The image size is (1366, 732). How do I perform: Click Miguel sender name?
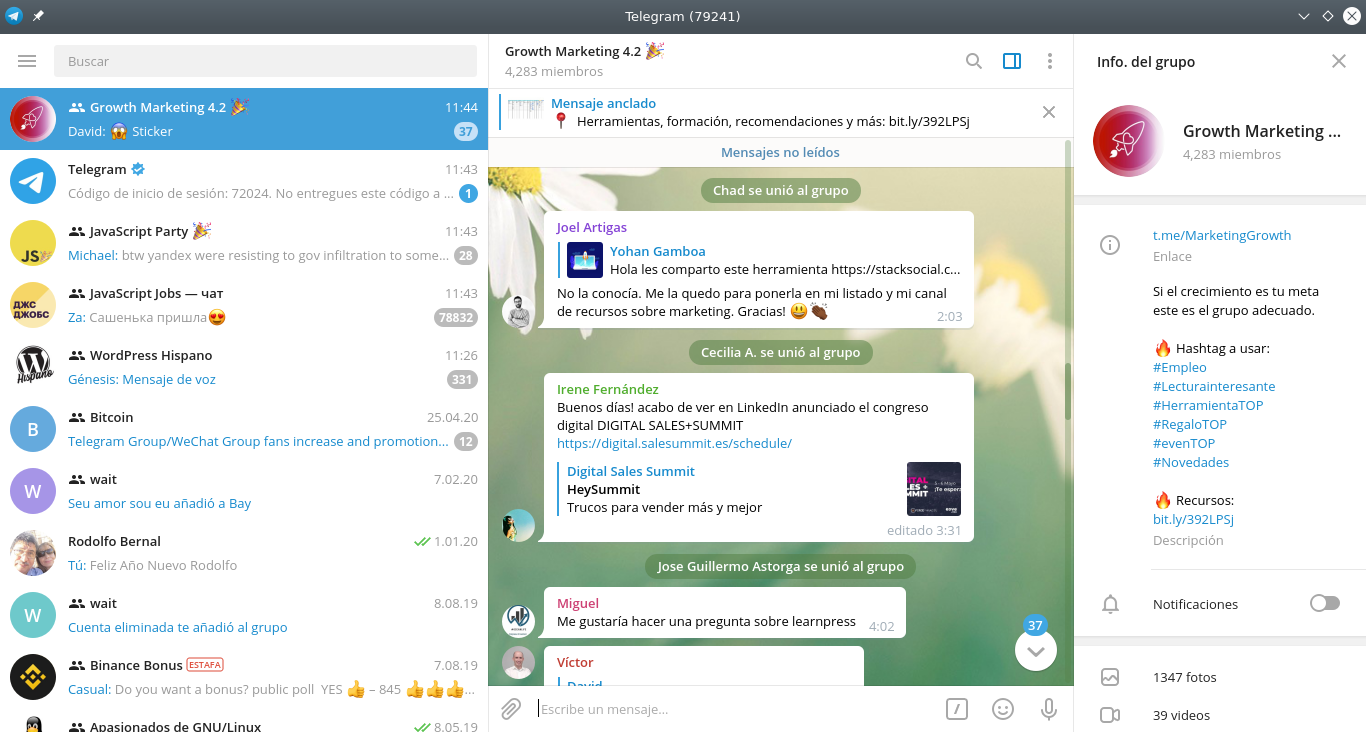[x=578, y=603]
